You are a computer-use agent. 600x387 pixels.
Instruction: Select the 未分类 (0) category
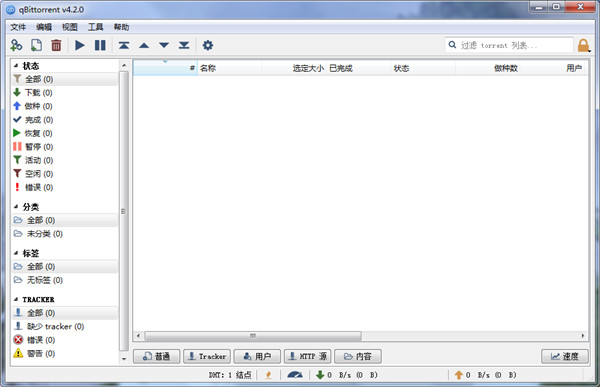(65, 234)
